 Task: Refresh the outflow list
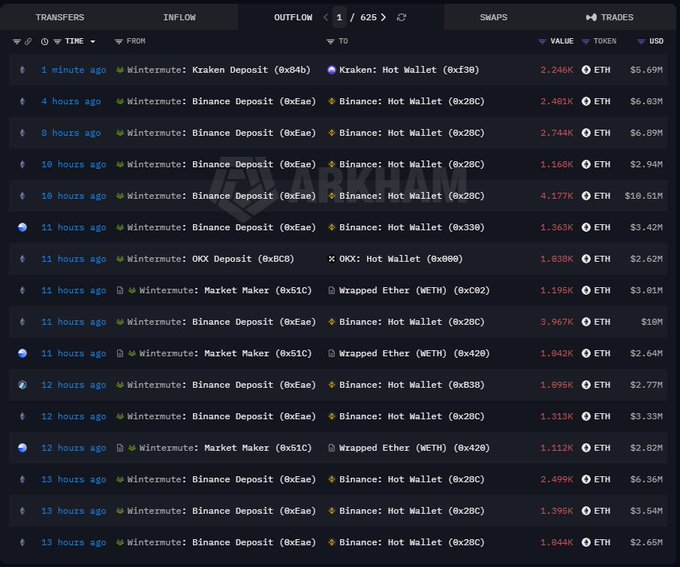402,17
